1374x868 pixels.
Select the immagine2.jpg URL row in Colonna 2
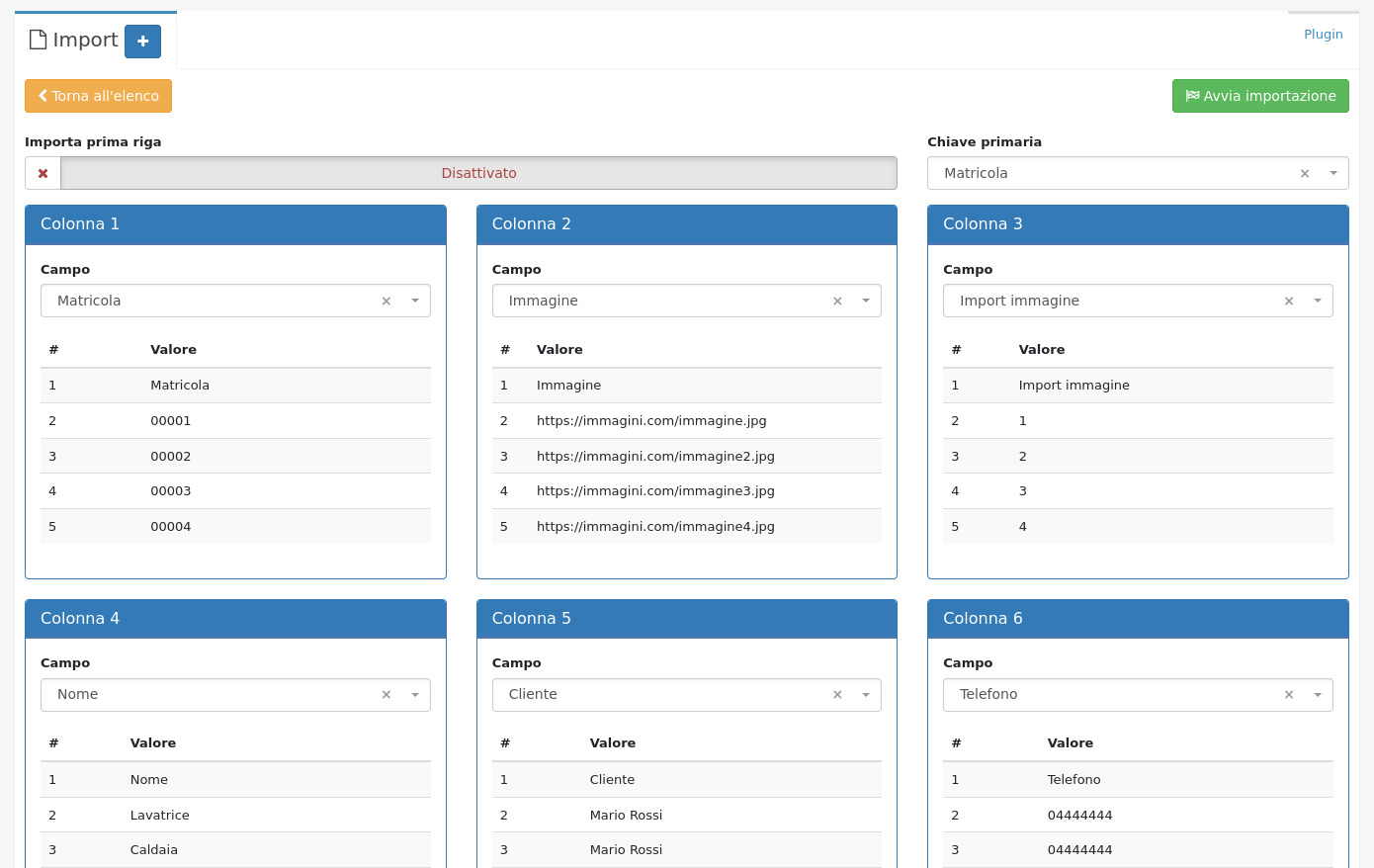tap(655, 456)
